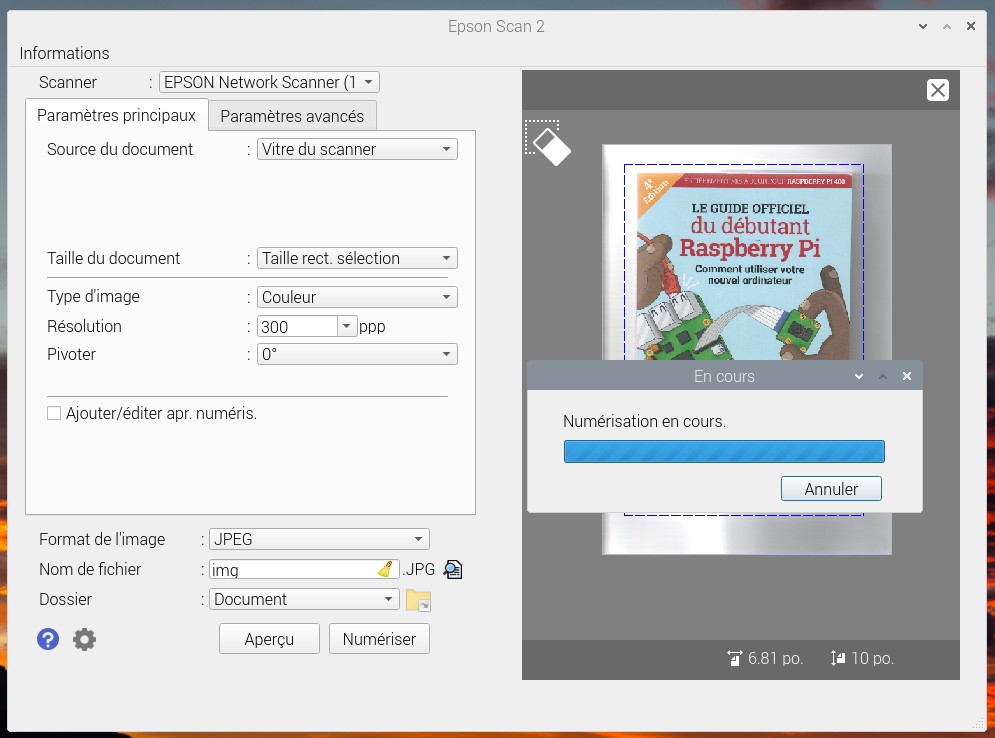Open Taille du document dropdown
Viewport: 995px width, 738px height.
(357, 258)
